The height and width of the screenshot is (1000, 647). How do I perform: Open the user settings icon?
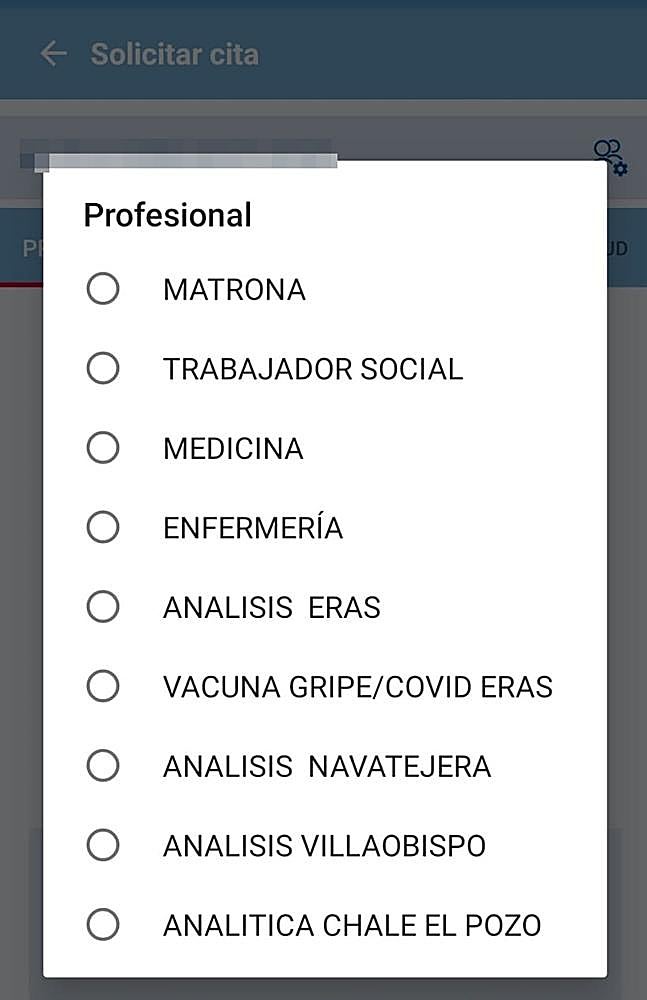click(x=610, y=157)
